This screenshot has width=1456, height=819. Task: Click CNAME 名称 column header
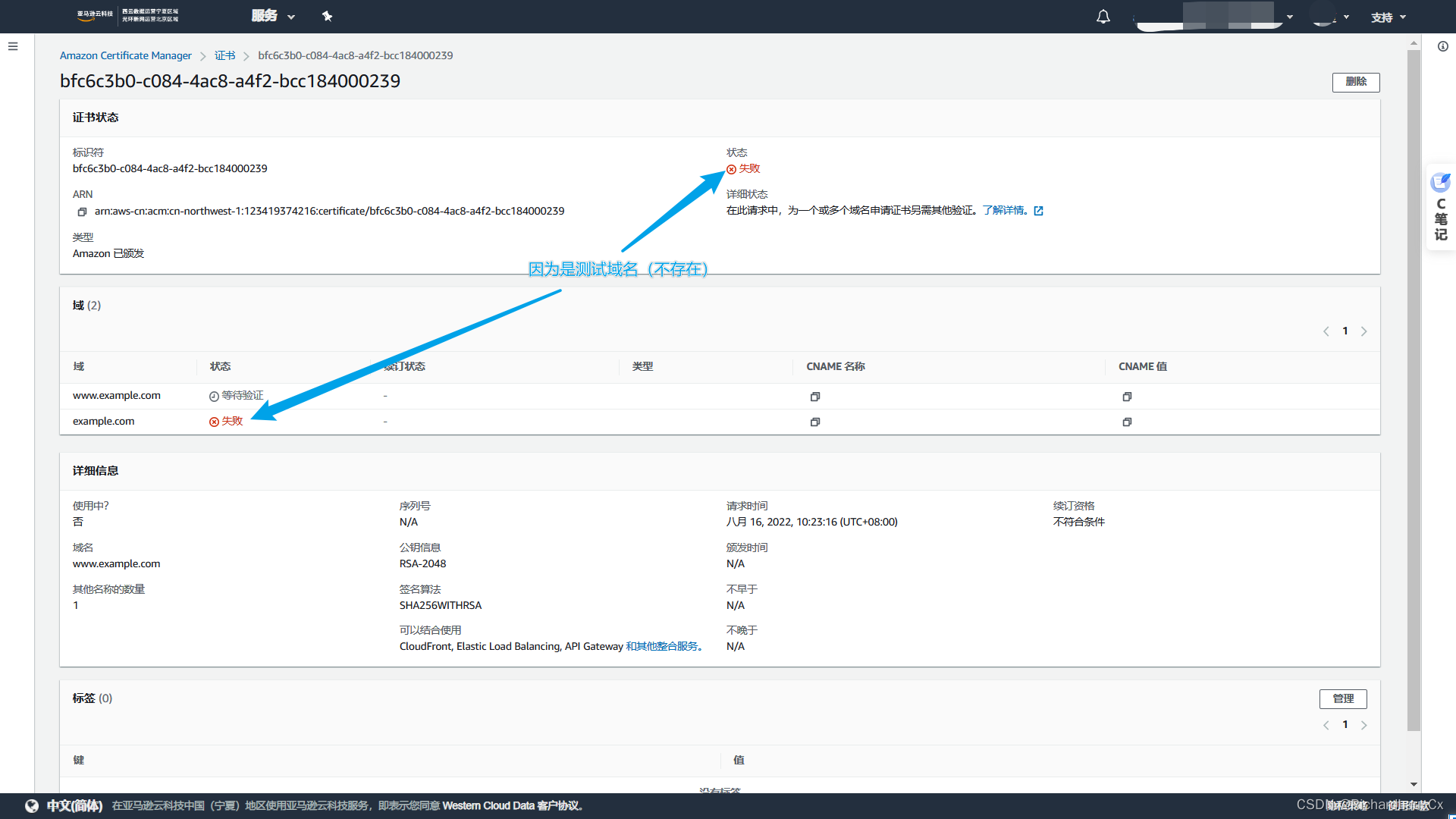[836, 366]
